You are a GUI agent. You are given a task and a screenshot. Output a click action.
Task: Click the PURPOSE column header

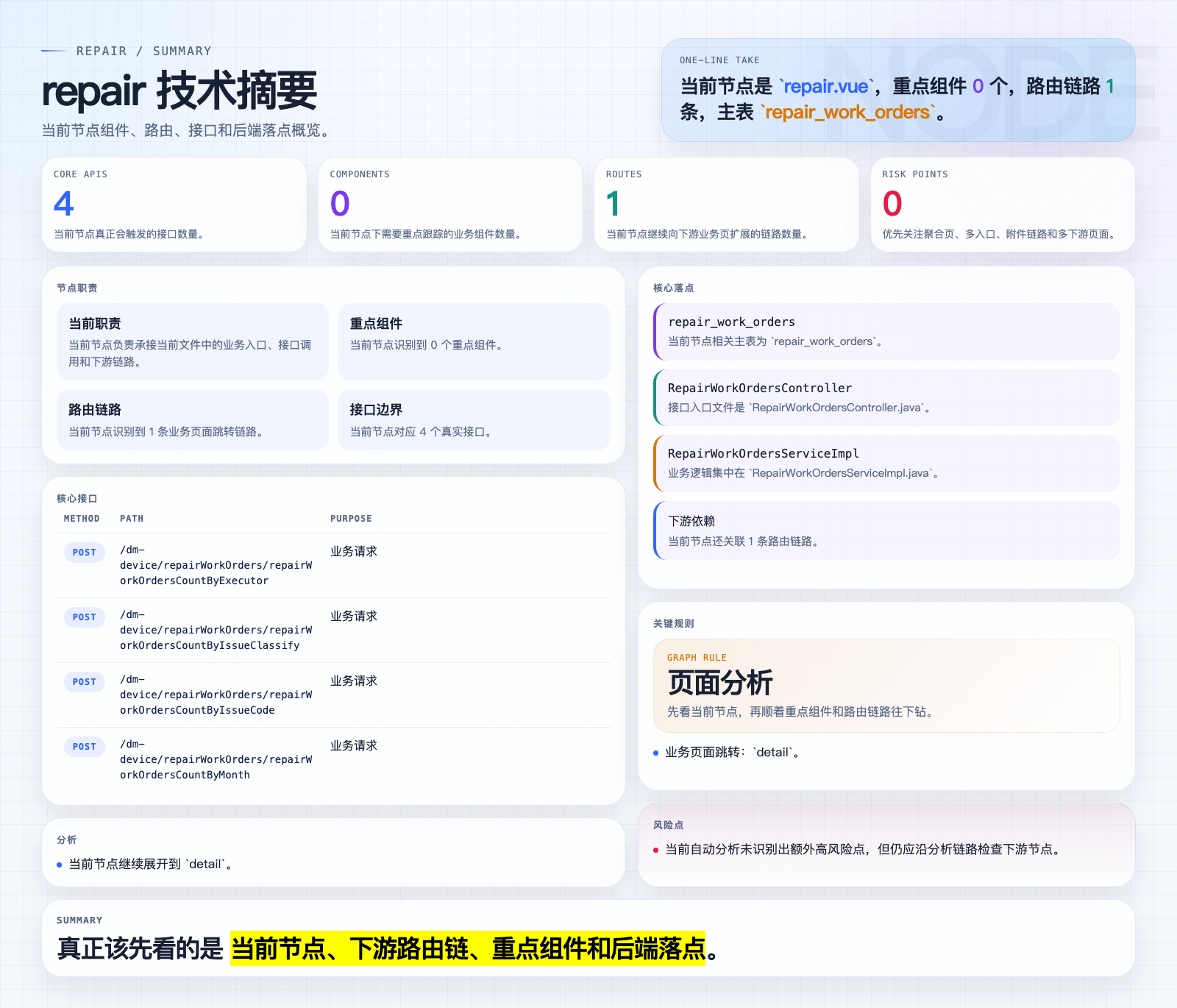click(351, 519)
